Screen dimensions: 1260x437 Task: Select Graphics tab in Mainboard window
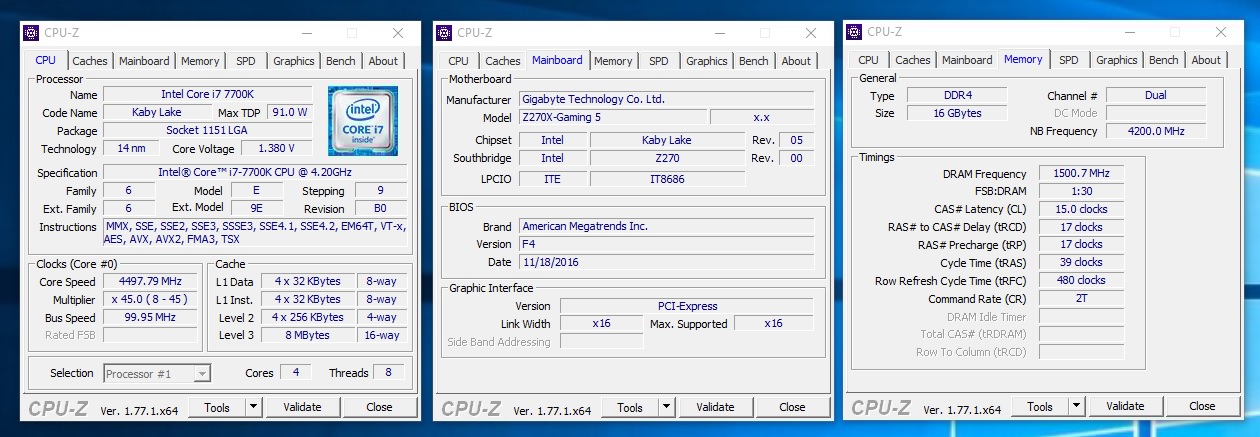coord(707,61)
